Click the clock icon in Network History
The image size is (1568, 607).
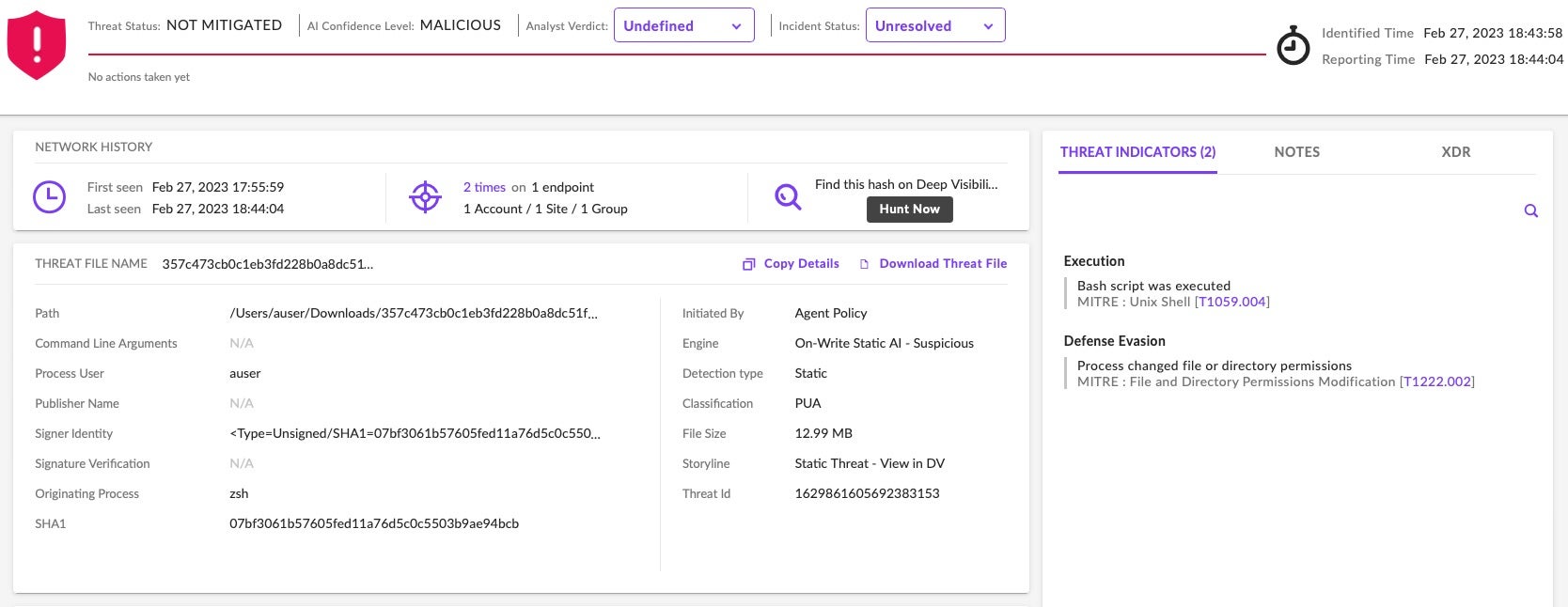(49, 197)
